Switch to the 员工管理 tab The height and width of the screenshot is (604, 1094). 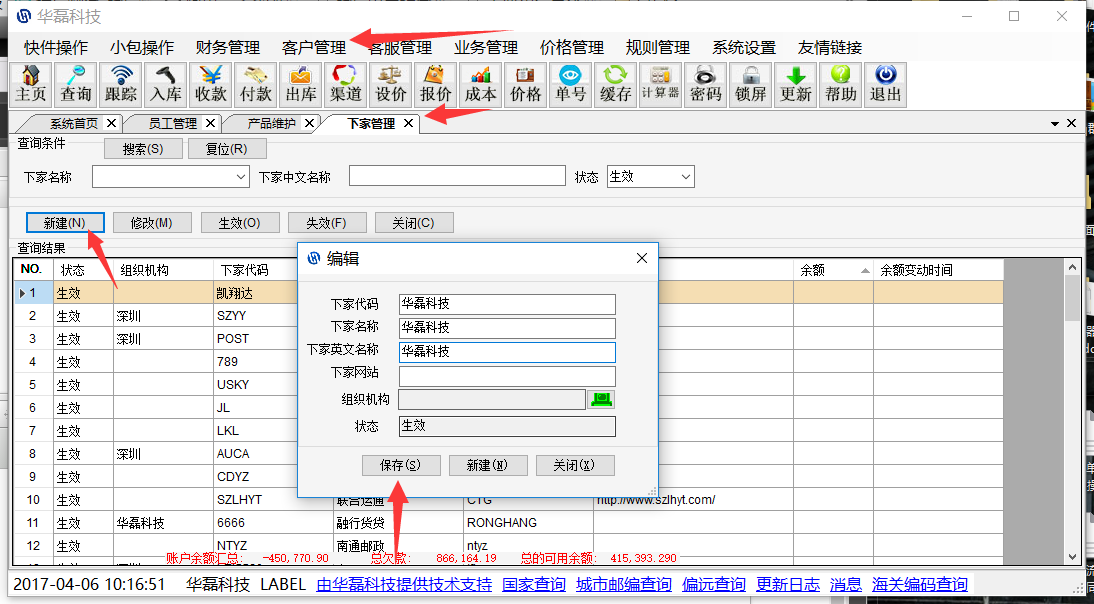(172, 124)
